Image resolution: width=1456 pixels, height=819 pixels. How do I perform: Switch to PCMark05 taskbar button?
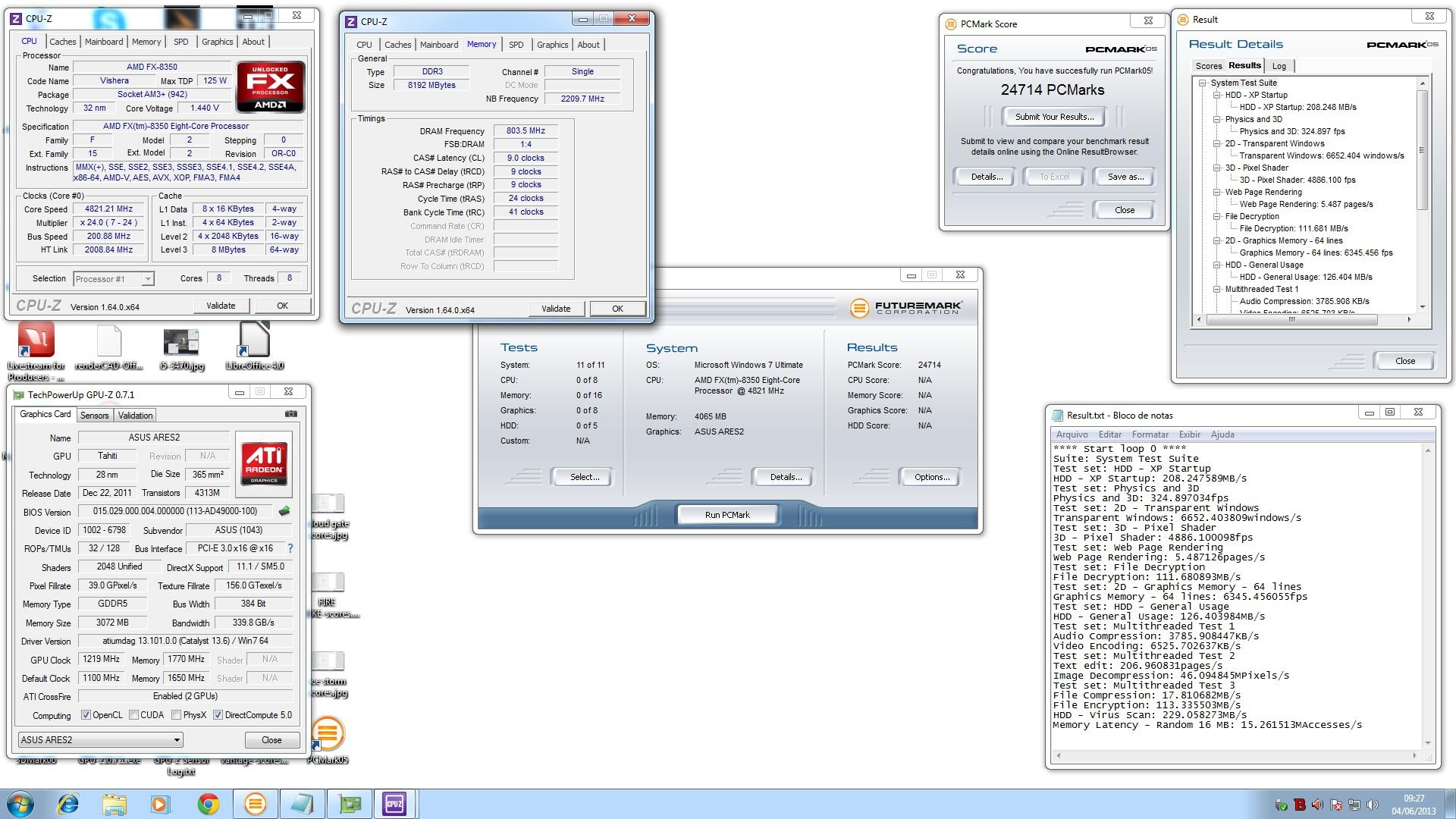point(255,804)
